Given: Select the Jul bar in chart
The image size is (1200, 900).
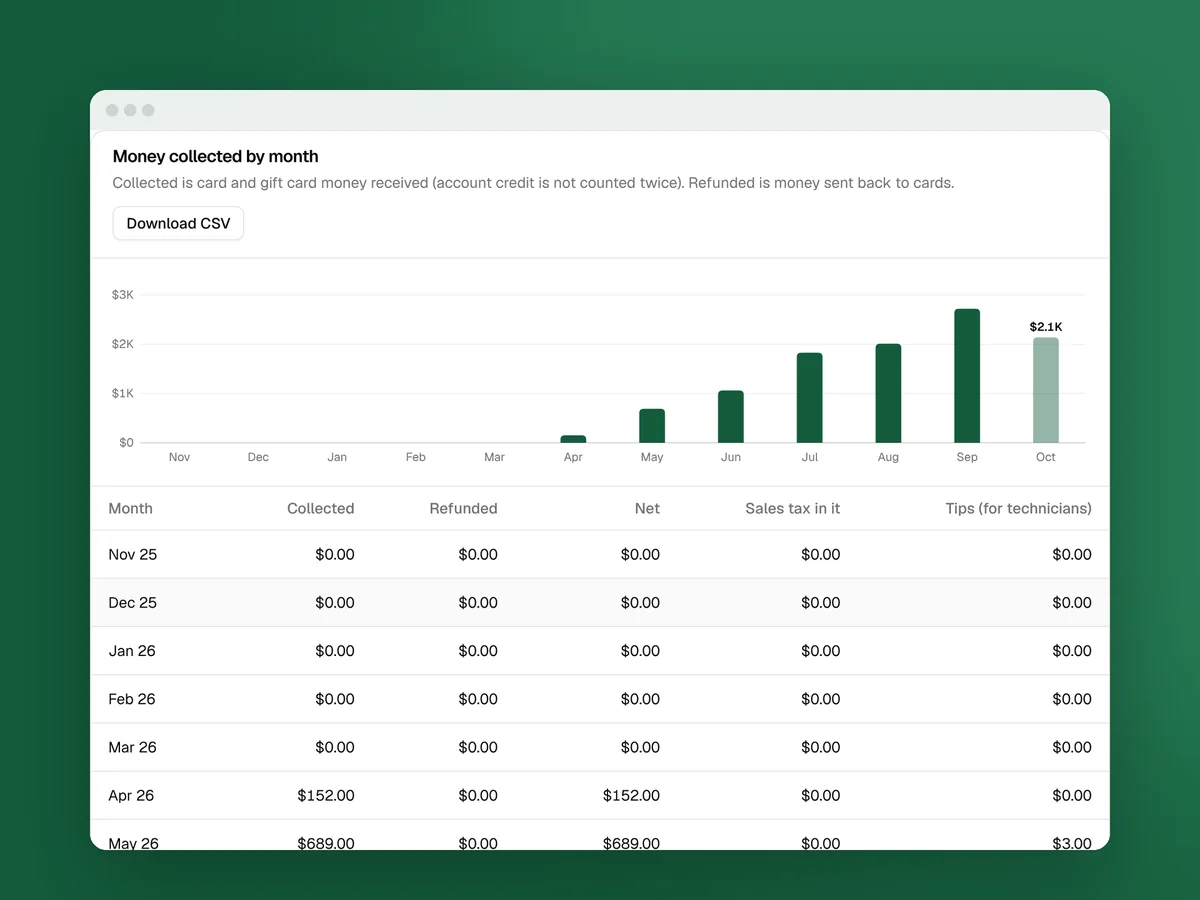Looking at the screenshot, I should (810, 398).
